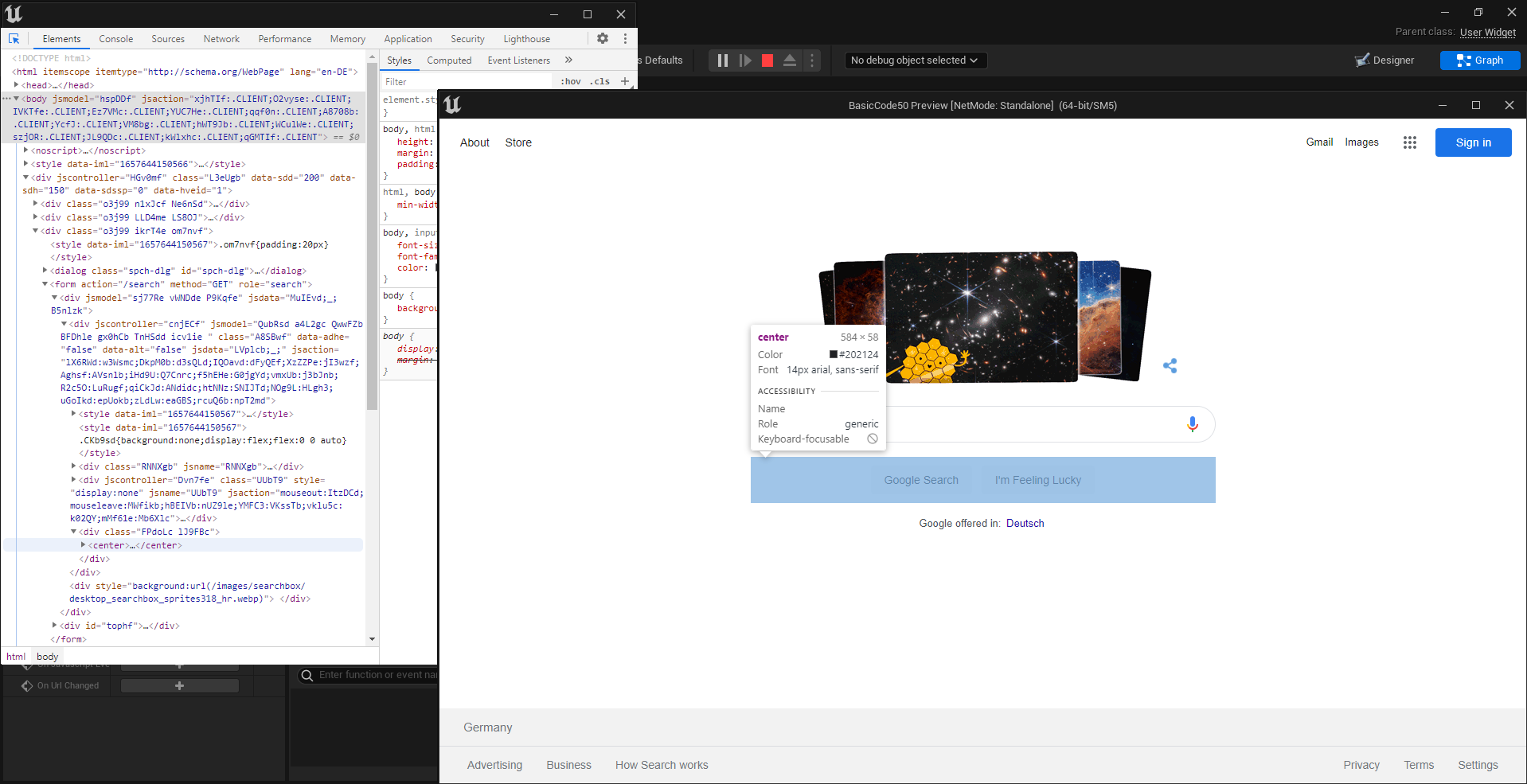The image size is (1527, 784).
Task: Open the debug object selection dropdown
Action: (915, 60)
